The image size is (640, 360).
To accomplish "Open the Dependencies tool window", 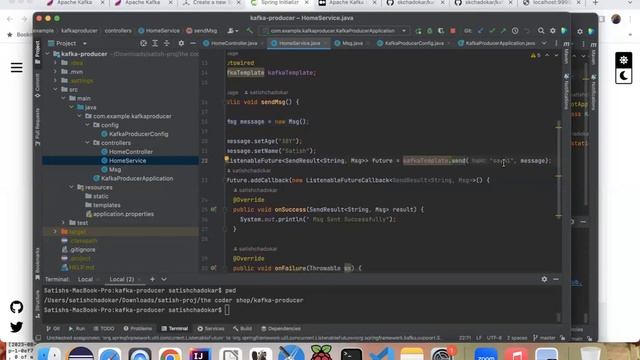I will pyautogui.click(x=281, y=329).
